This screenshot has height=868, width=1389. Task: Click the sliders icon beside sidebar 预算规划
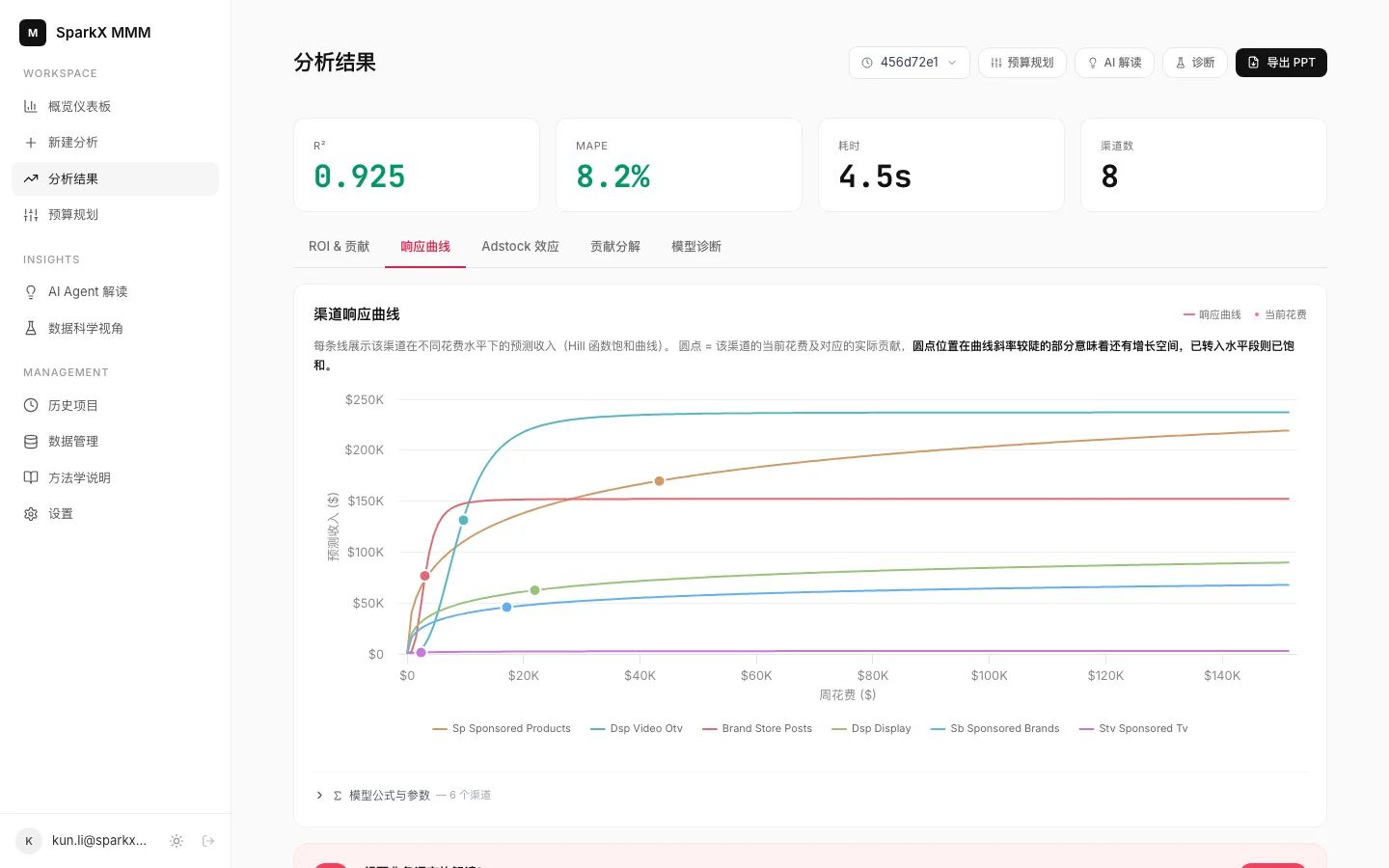coord(31,215)
